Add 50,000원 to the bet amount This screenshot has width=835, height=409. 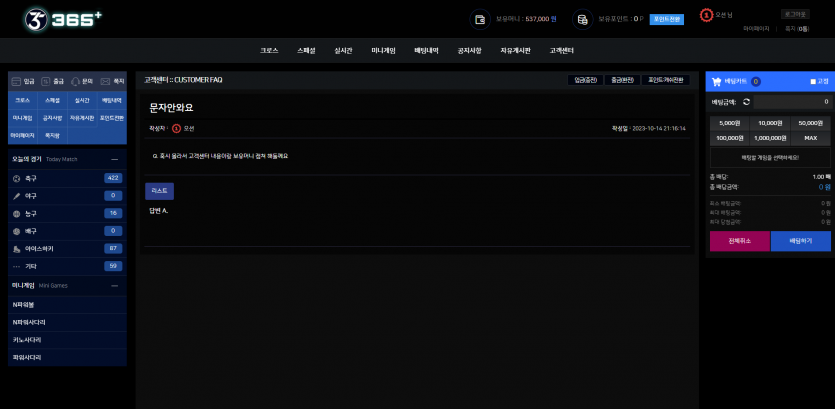point(811,123)
